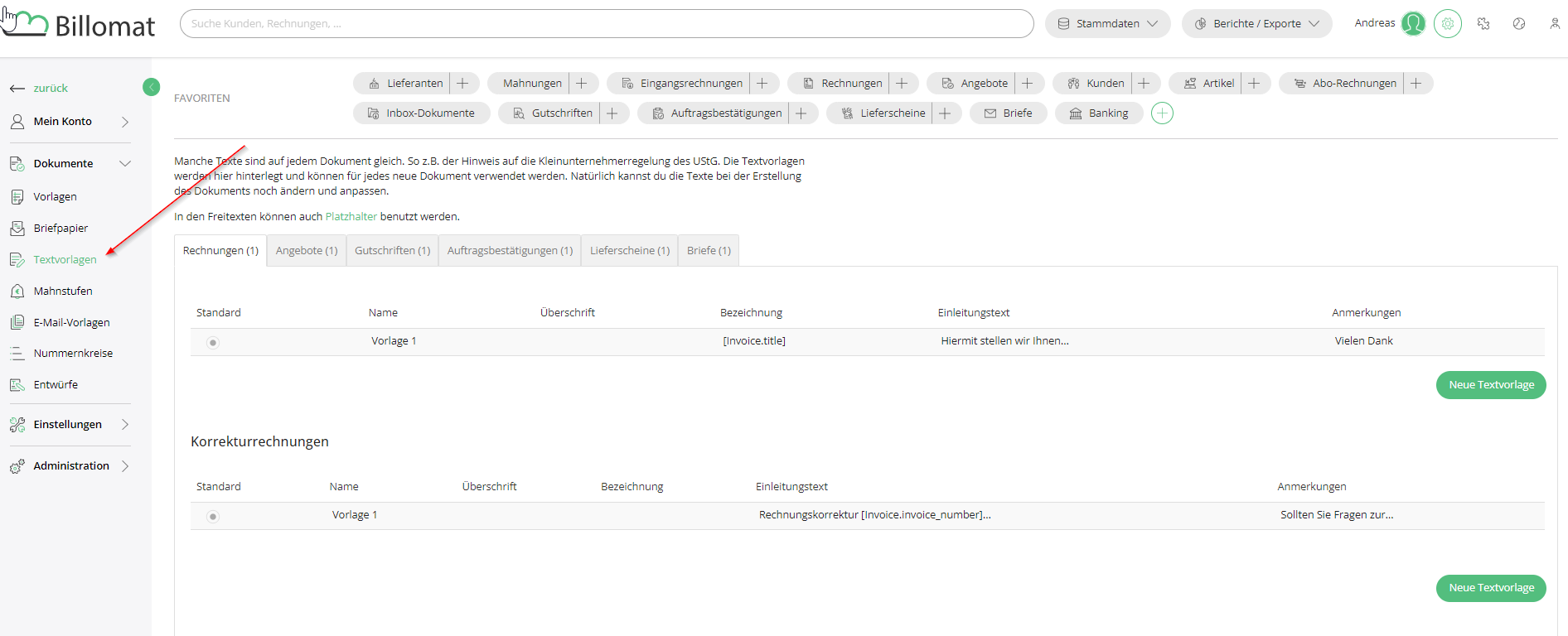Open the Platzhalter link
The width and height of the screenshot is (1568, 636).
(x=351, y=217)
